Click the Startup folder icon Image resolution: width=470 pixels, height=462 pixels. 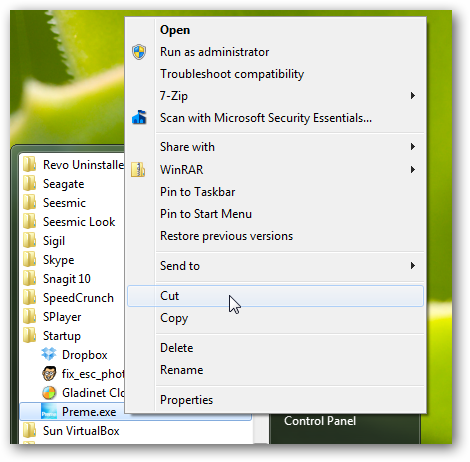point(30,335)
